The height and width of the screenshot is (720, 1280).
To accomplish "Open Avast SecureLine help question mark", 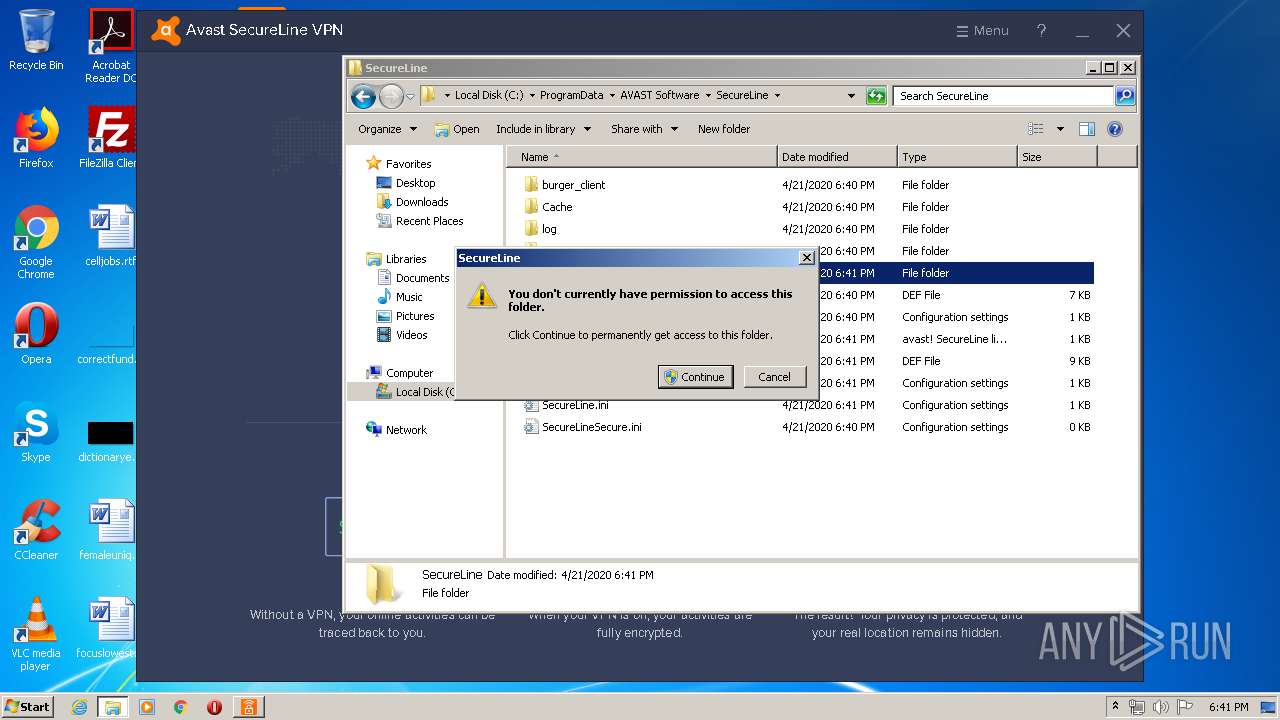I will pyautogui.click(x=1041, y=31).
